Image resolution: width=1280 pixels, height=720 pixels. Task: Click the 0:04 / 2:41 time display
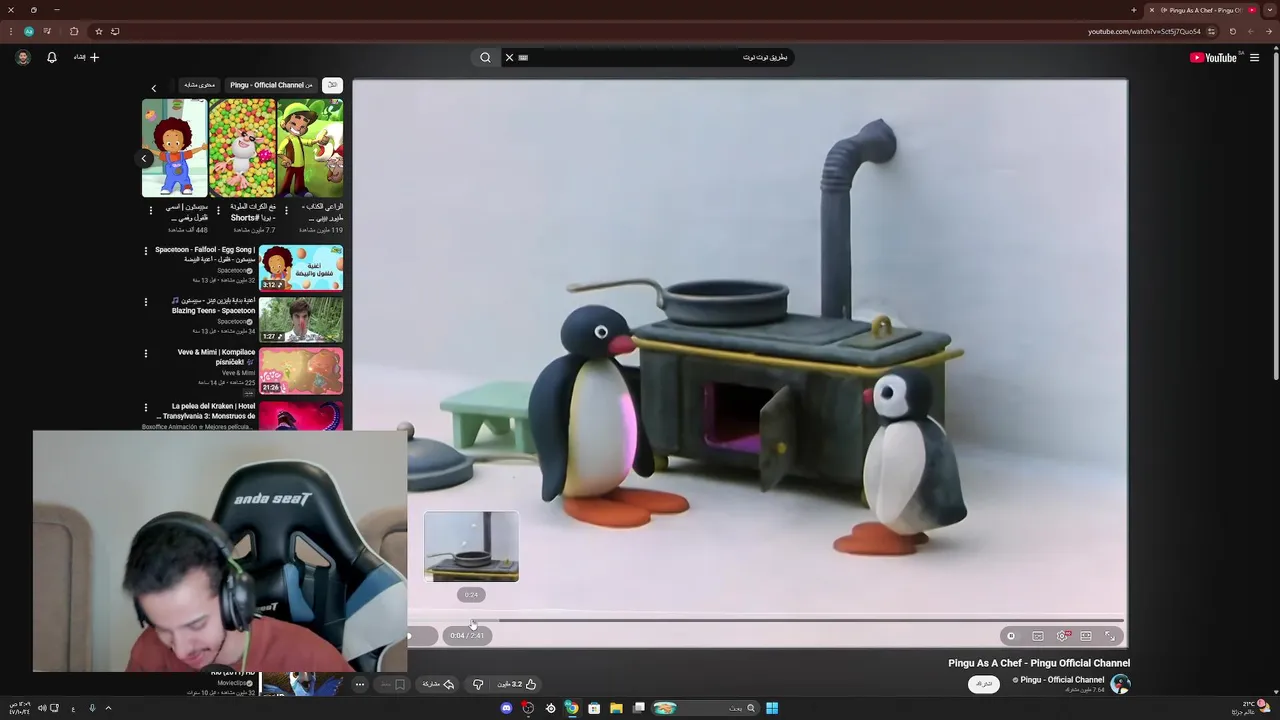467,635
